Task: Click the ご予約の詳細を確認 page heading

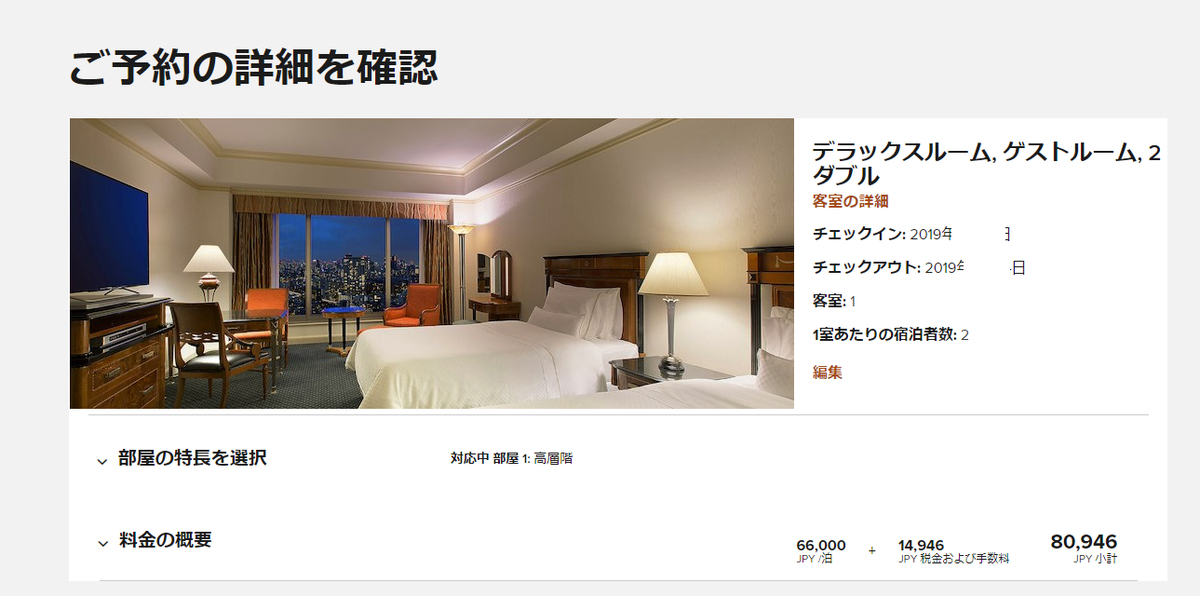Action: click(253, 67)
